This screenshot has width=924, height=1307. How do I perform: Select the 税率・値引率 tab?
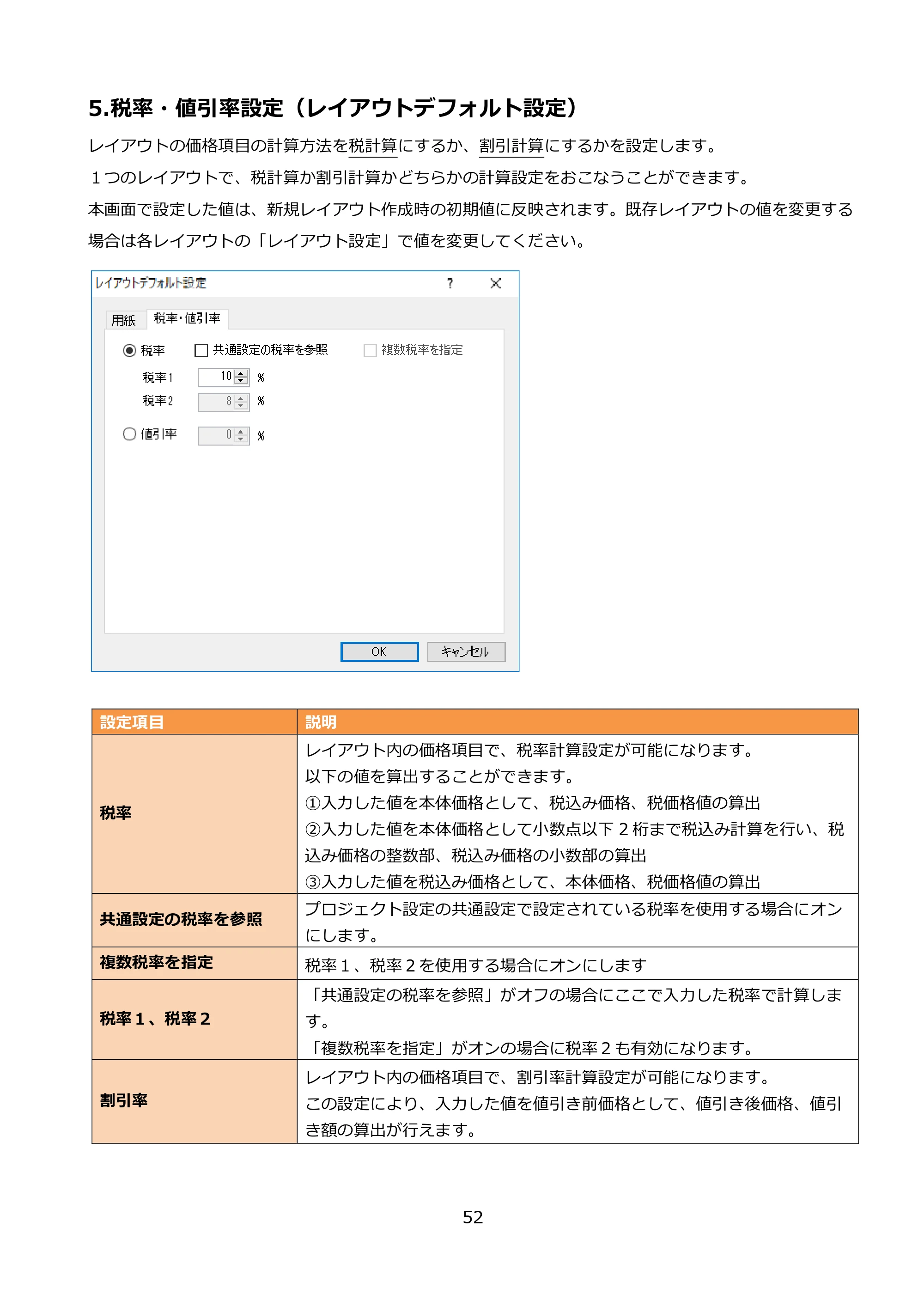click(x=187, y=318)
